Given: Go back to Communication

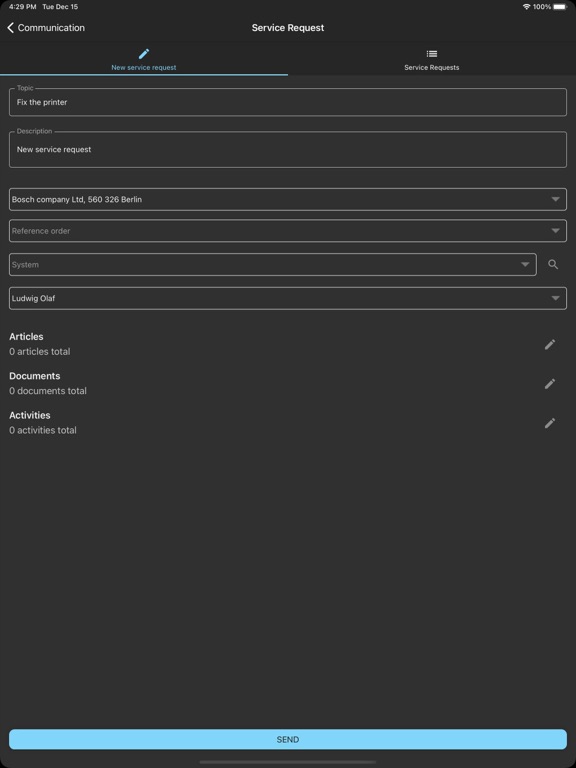Looking at the screenshot, I should click(46, 28).
